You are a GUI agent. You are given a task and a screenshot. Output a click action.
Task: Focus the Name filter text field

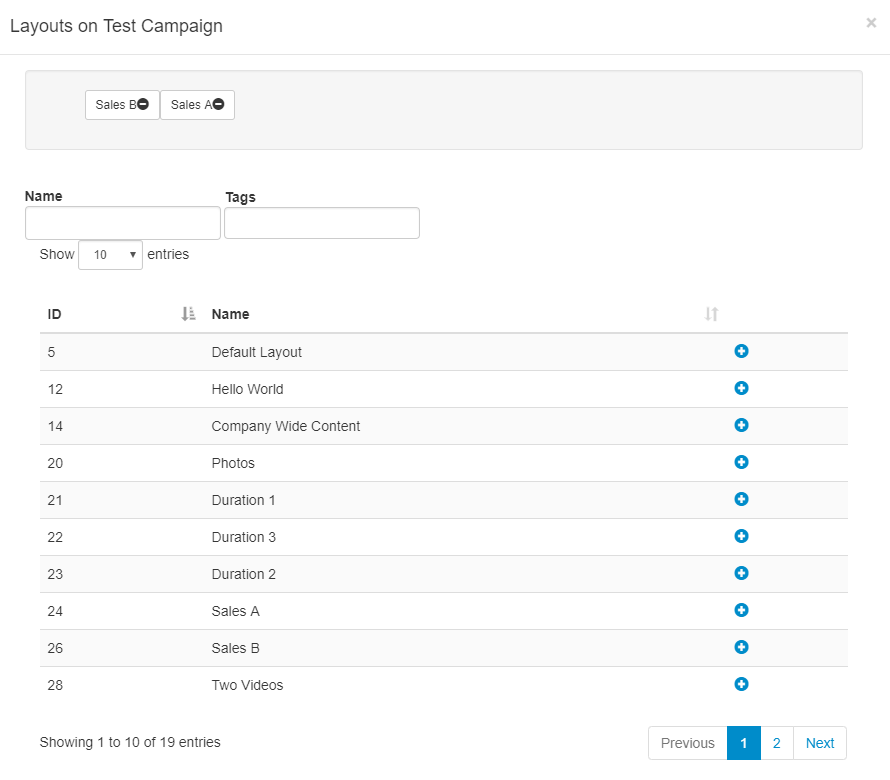coord(122,223)
